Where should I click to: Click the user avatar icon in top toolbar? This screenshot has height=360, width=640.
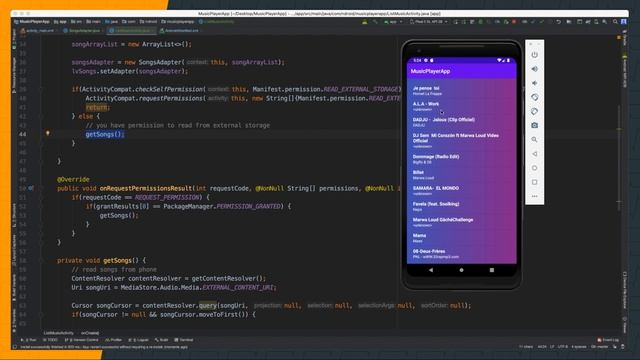coord(624,22)
